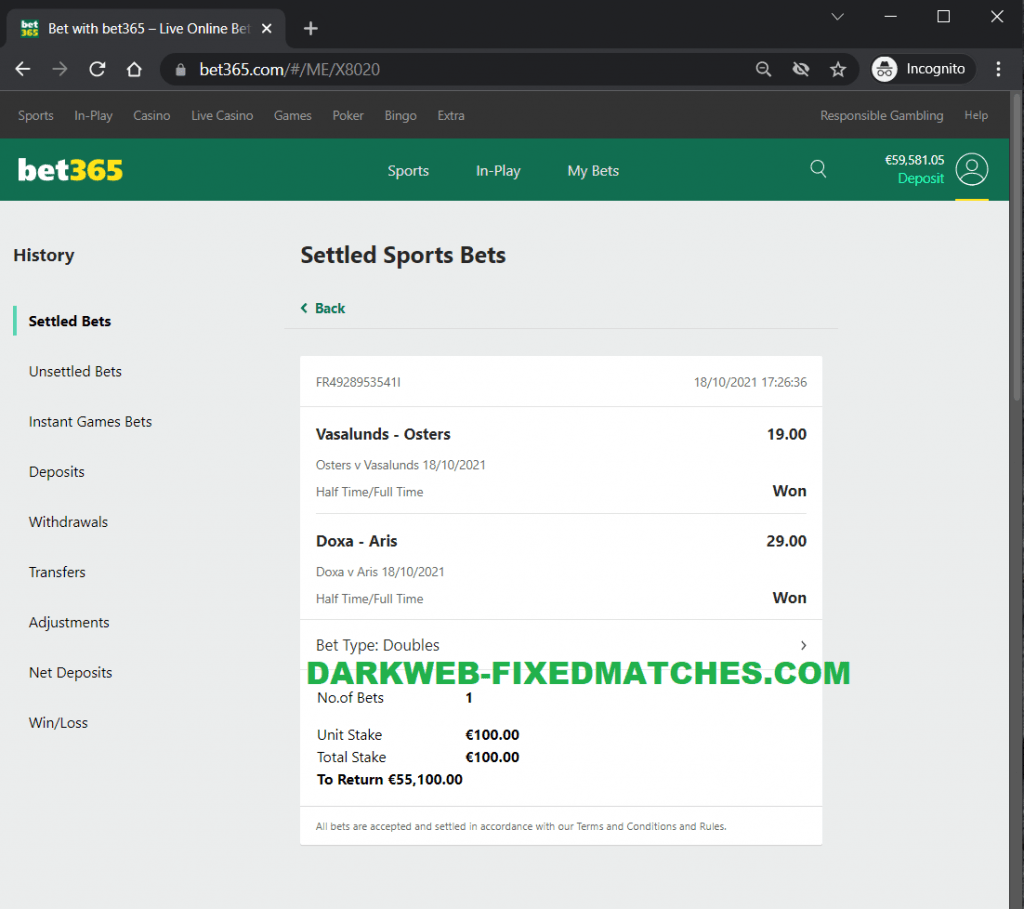Open Responsible Gambling link
Image resolution: width=1024 pixels, height=909 pixels.
pos(882,116)
